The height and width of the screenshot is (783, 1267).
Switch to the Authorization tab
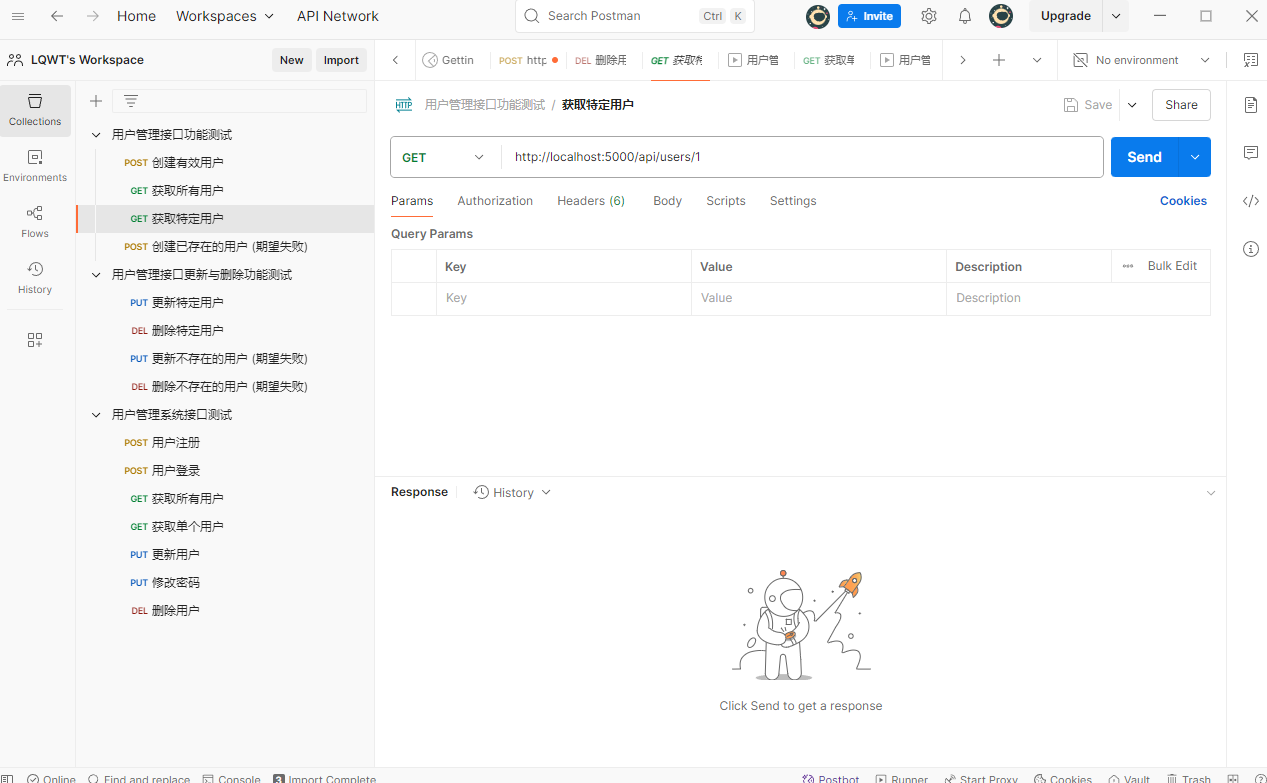[x=495, y=201]
